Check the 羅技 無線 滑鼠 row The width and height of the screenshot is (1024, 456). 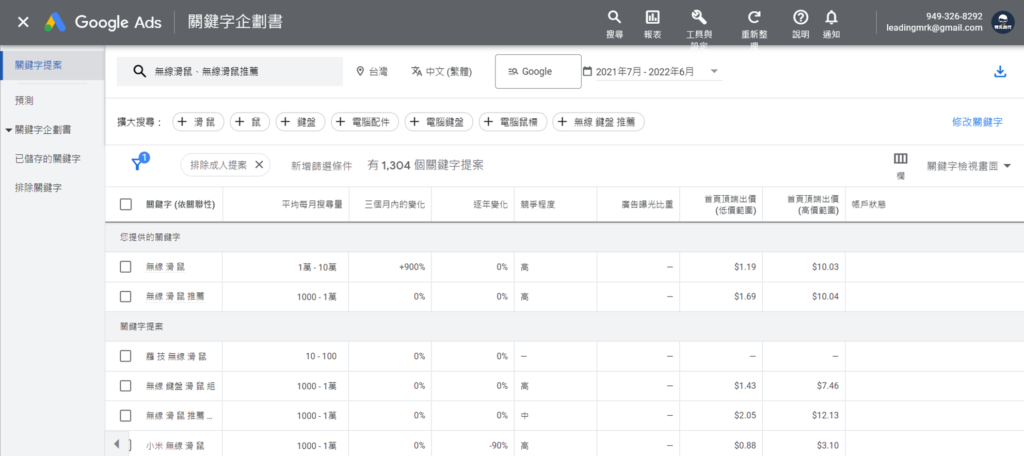tap(126, 356)
